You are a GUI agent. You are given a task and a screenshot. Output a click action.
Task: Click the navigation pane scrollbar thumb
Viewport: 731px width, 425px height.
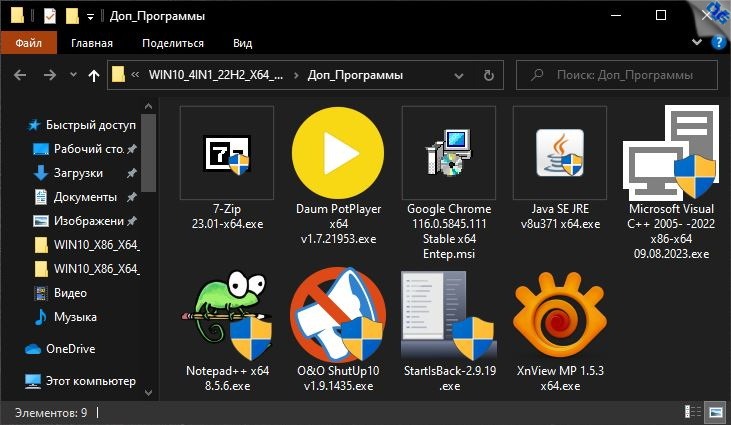148,153
